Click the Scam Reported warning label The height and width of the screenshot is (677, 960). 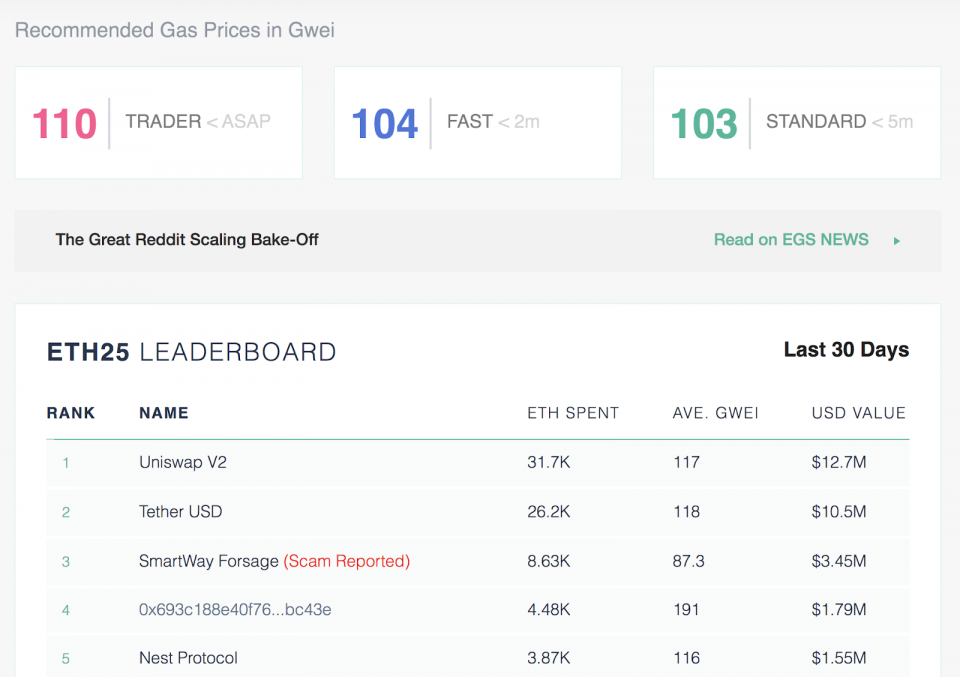[347, 561]
